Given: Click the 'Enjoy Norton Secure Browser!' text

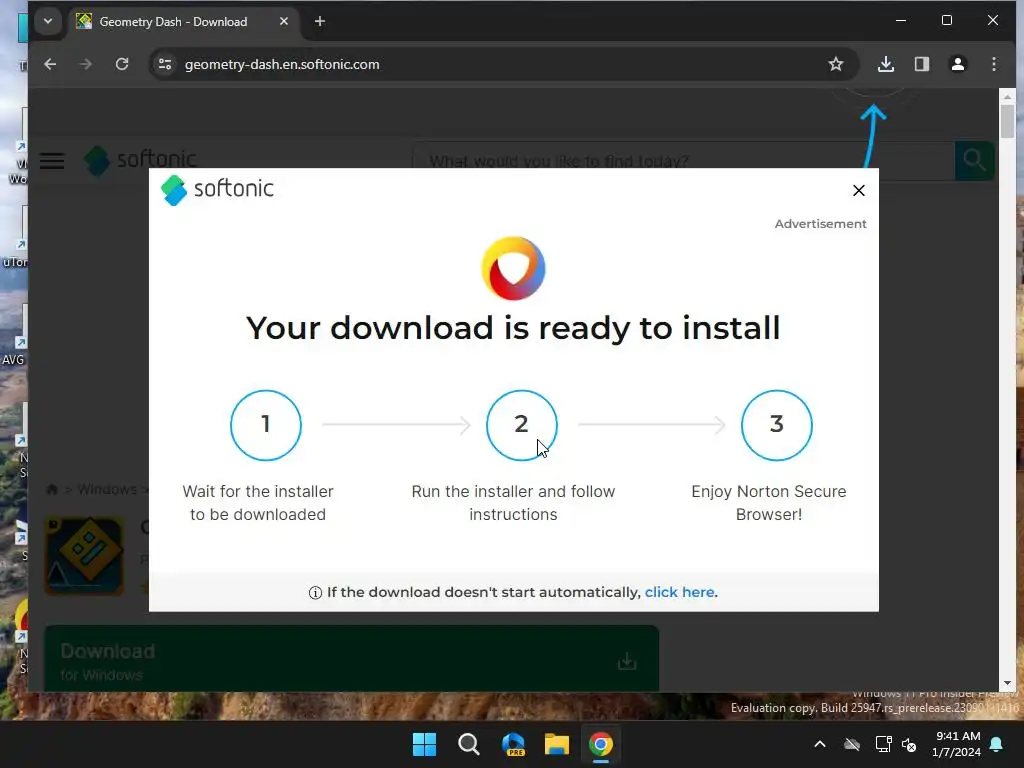Looking at the screenshot, I should 769,503.
